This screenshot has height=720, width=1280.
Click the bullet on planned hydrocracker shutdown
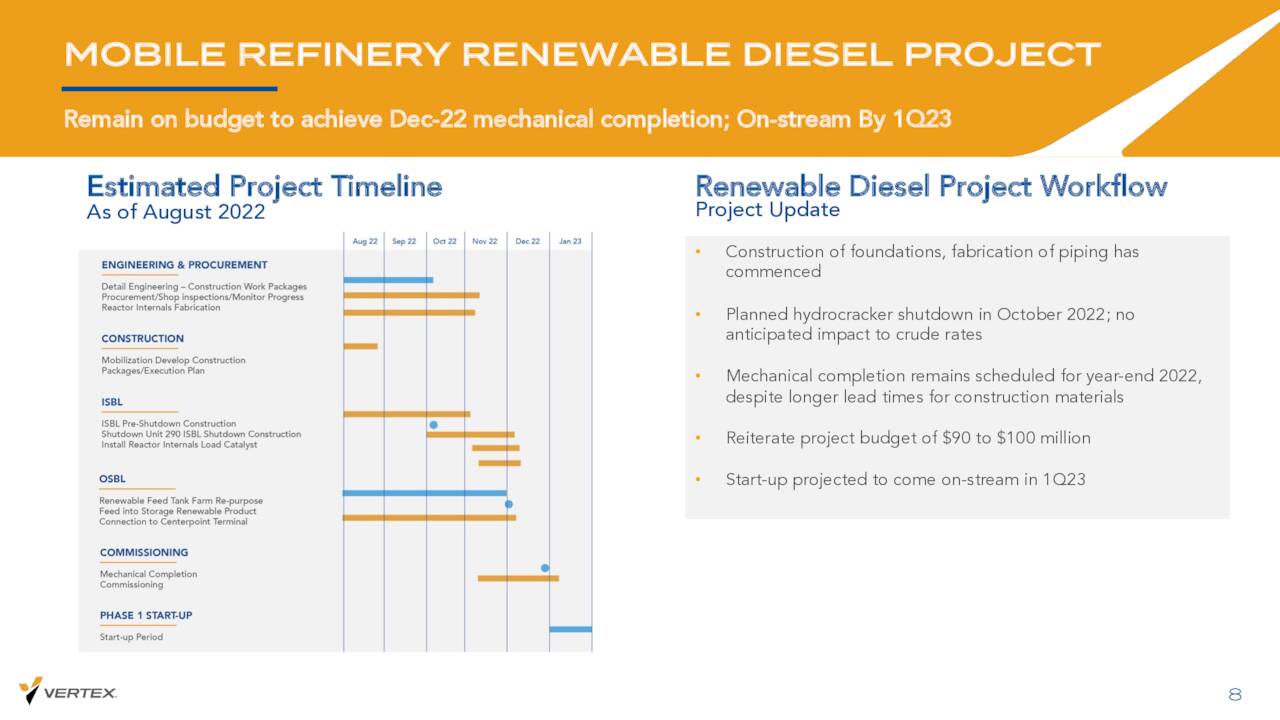[x=930, y=324]
